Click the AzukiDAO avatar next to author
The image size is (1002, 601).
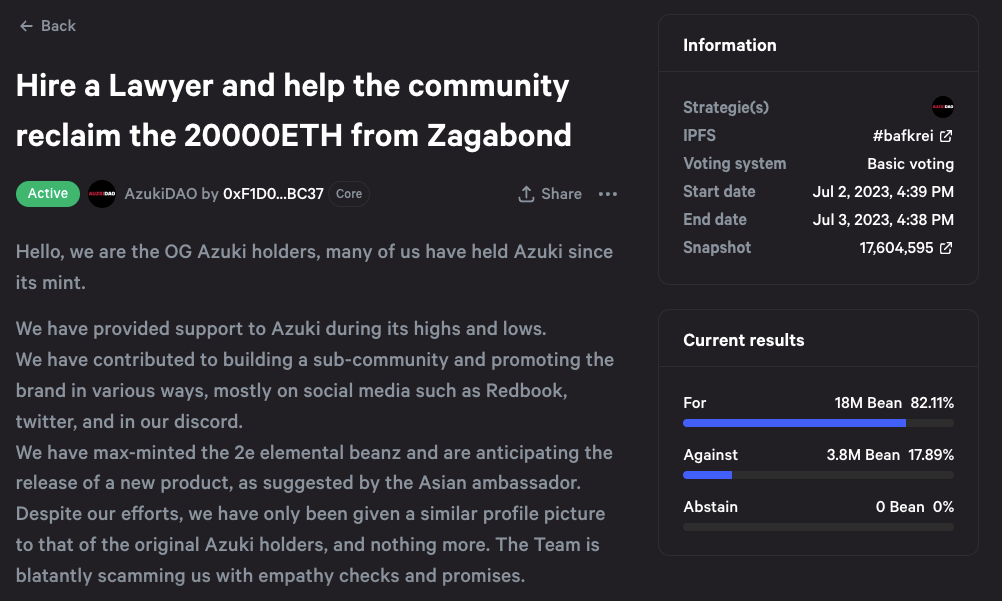point(102,194)
